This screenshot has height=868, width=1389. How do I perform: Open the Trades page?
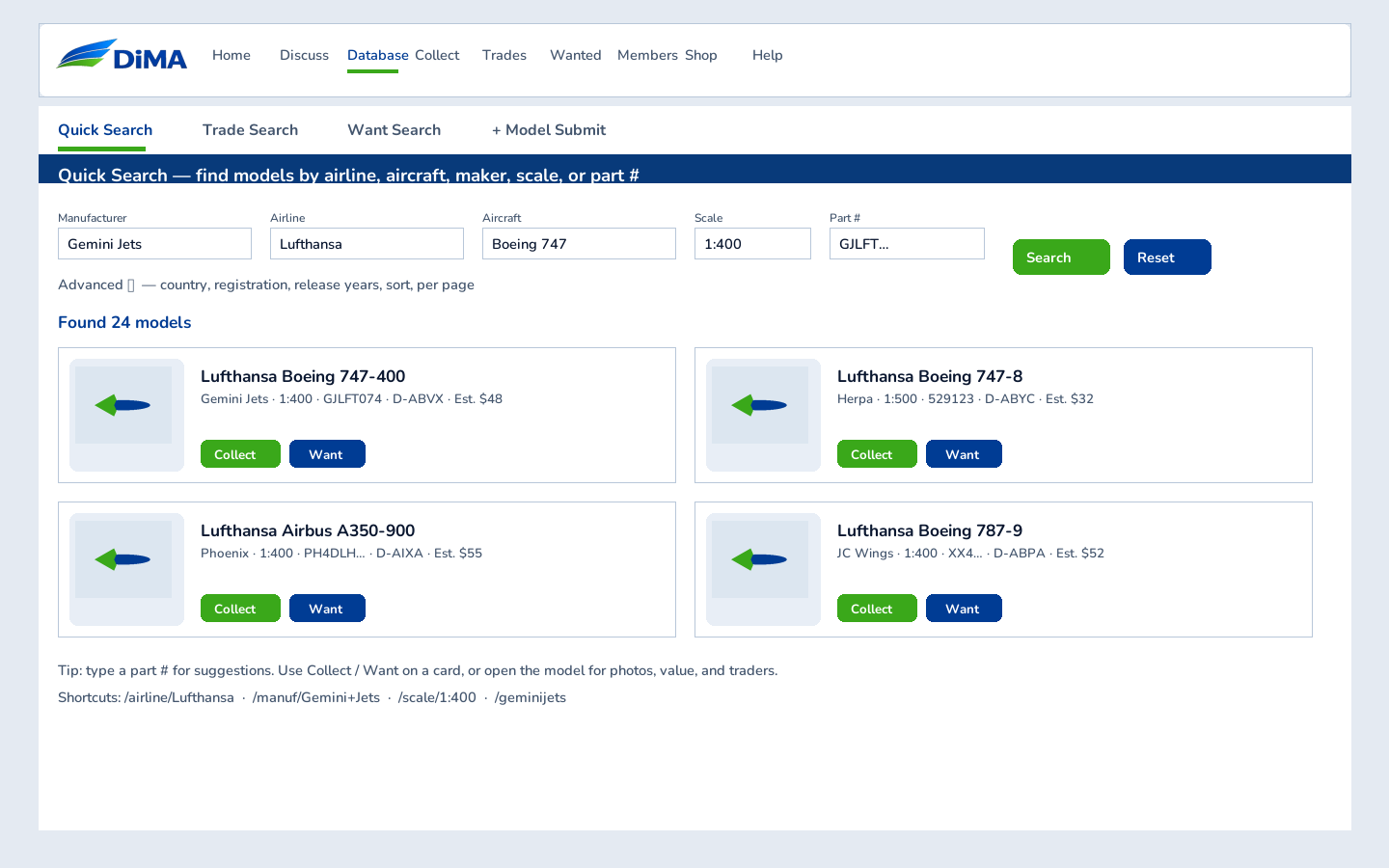[x=504, y=55]
